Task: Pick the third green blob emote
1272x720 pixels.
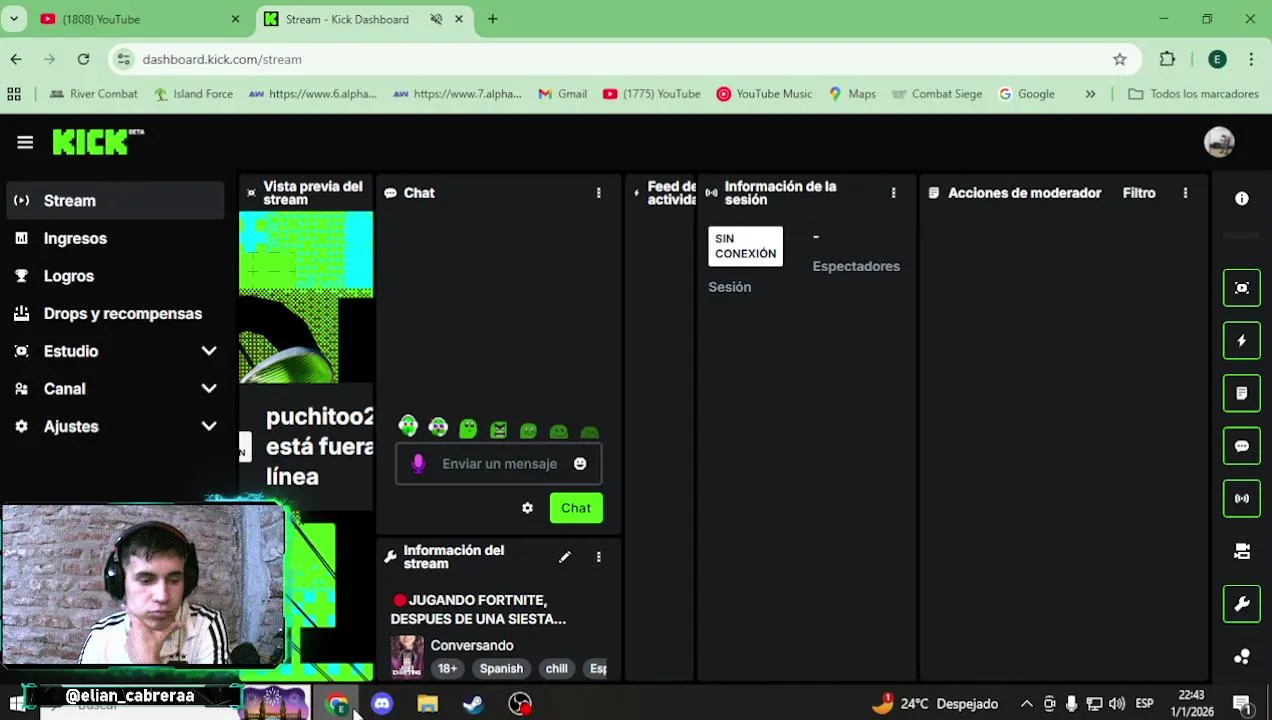Action: [468, 429]
